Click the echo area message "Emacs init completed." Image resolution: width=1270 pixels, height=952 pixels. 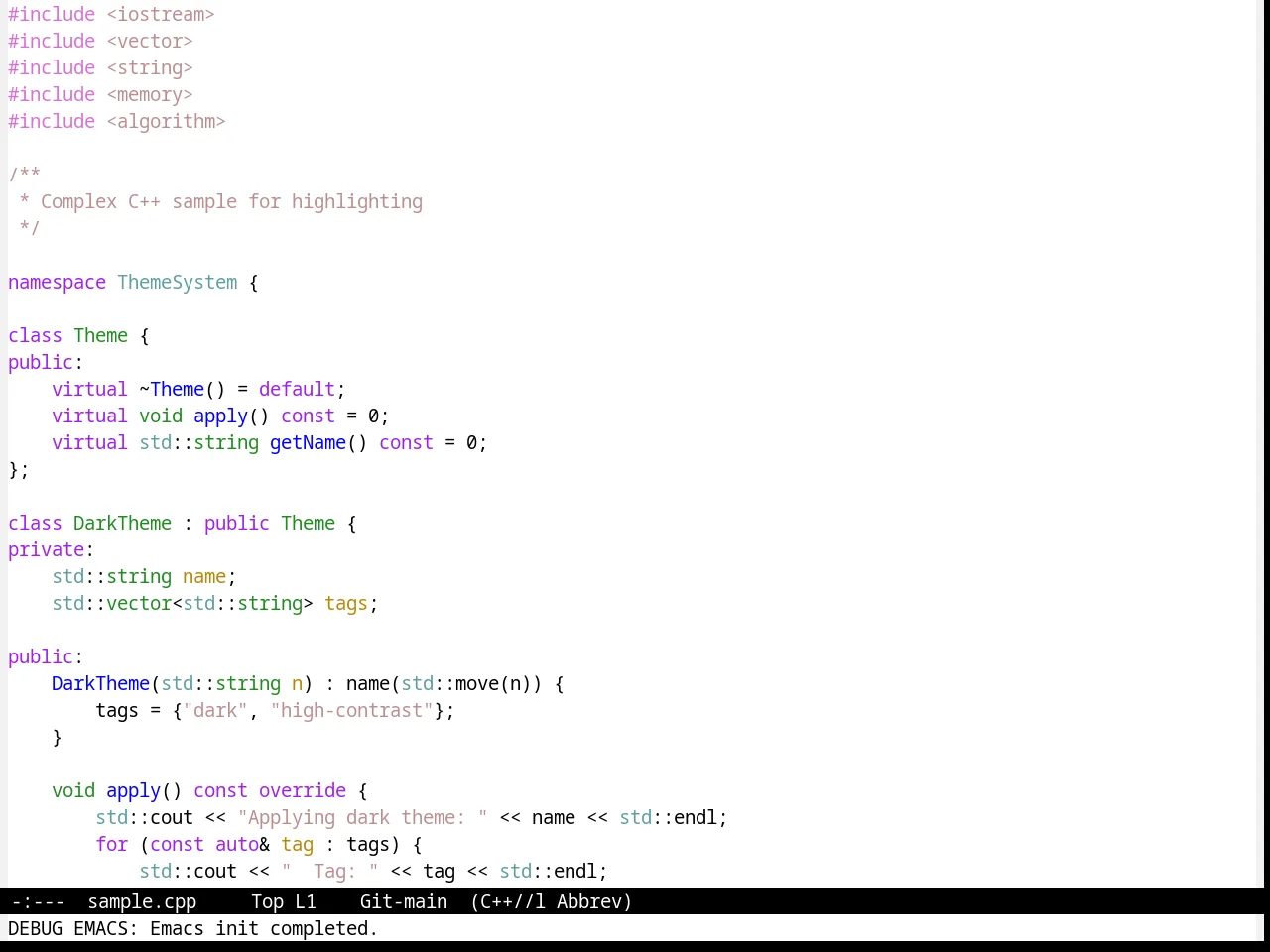(x=264, y=928)
